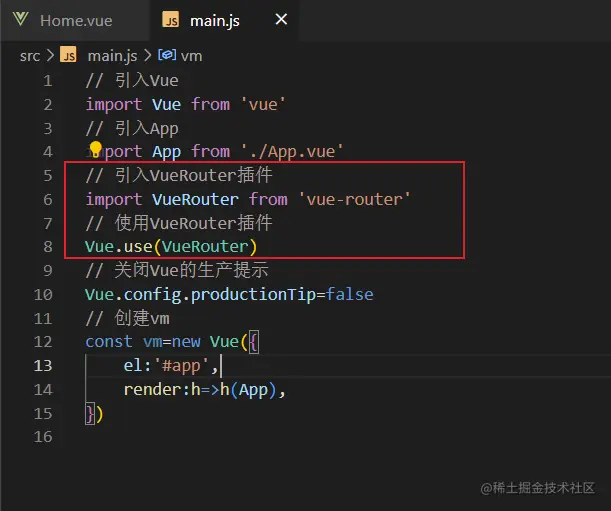The width and height of the screenshot is (611, 511).
Task: Click line number 12 in the gutter
Action: click(x=43, y=342)
